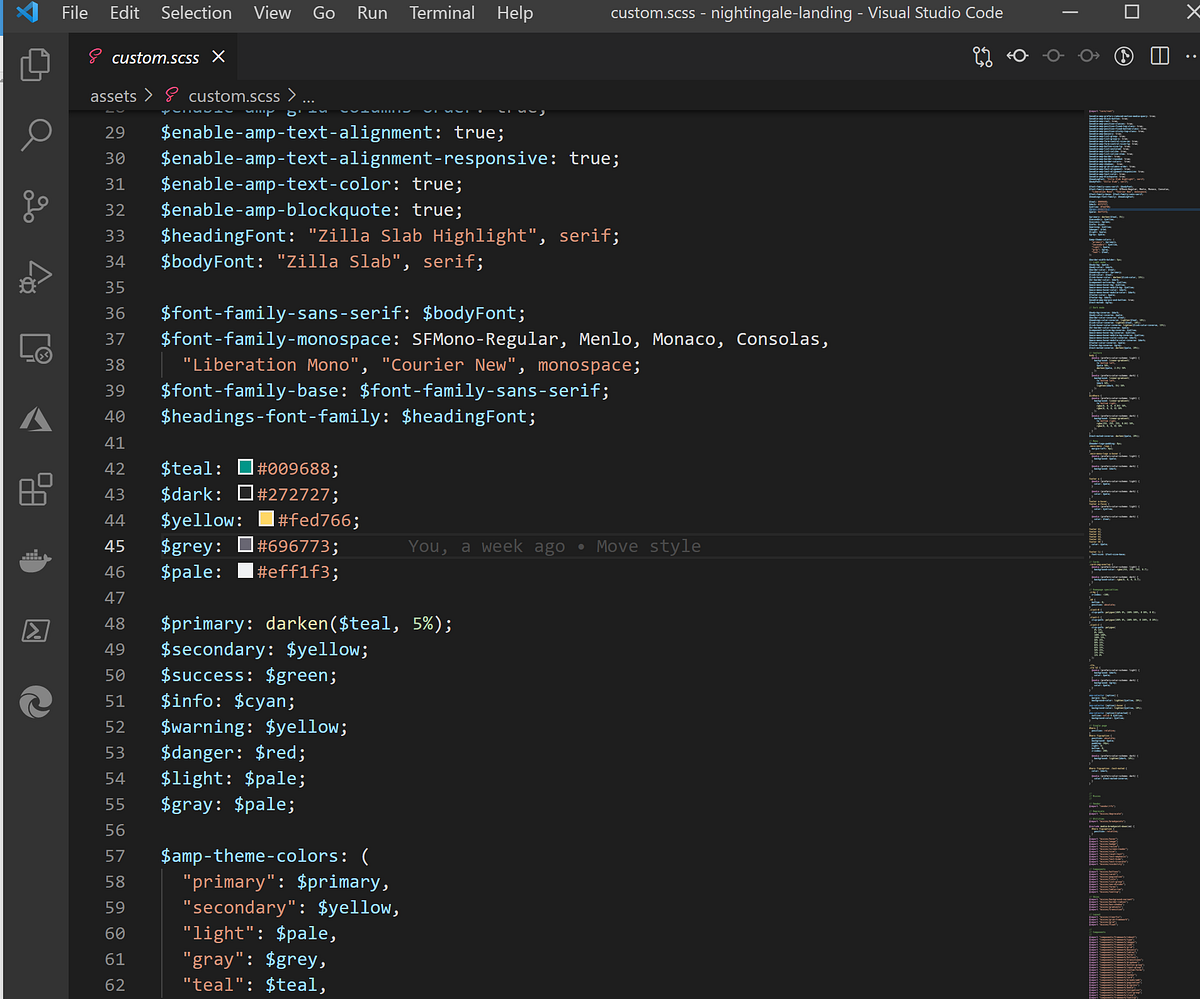The height and width of the screenshot is (999, 1200).
Task: Split the editor into two columns
Action: click(1159, 57)
